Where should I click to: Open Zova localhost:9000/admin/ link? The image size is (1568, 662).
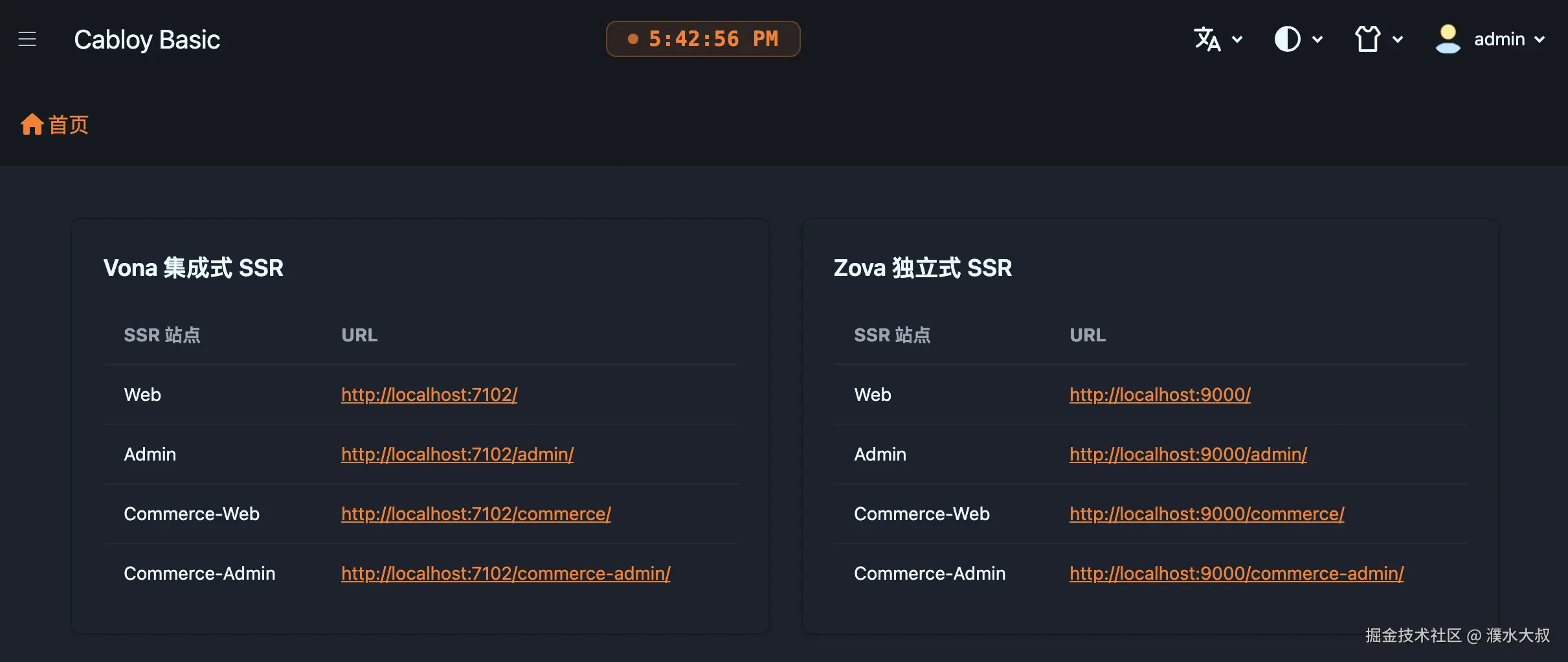coord(1188,454)
